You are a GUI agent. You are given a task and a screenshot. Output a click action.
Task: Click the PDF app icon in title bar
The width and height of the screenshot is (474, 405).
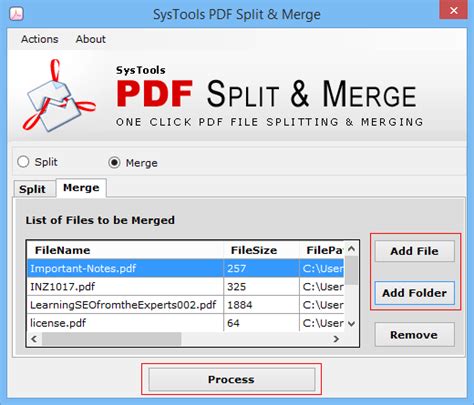(16, 14)
